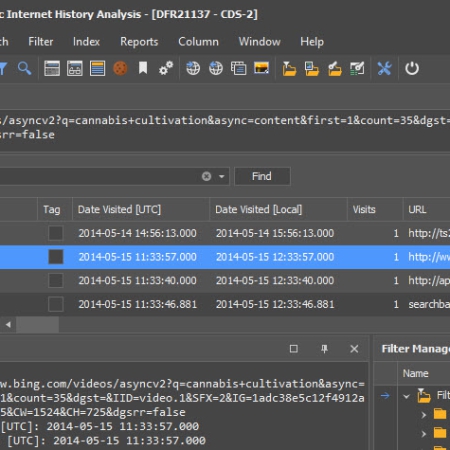Image resolution: width=450 pixels, height=450 pixels.
Task: Click the Find button
Action: click(262, 176)
